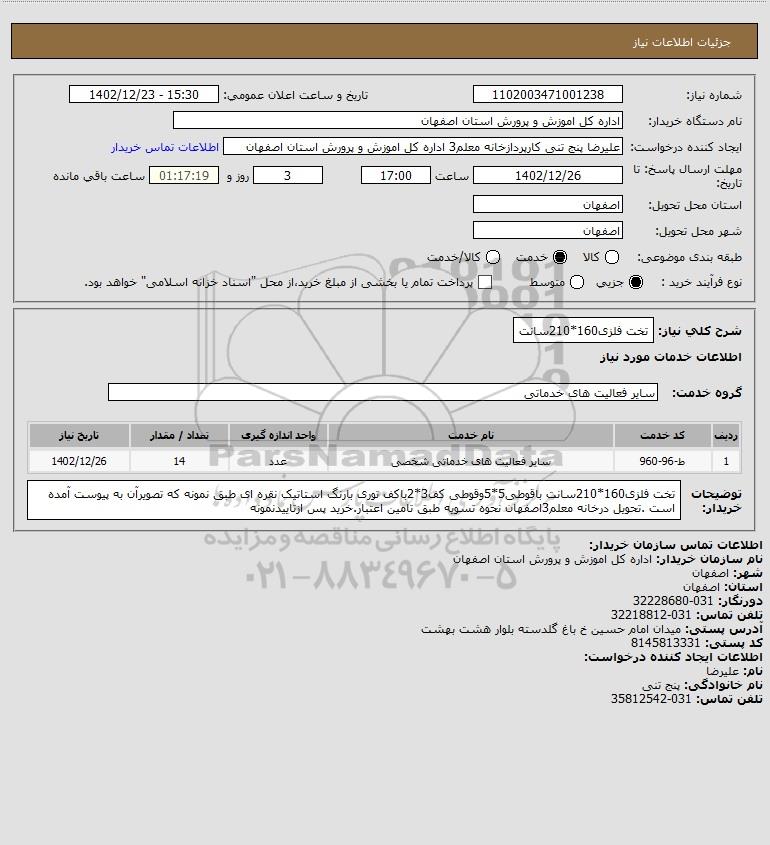The image size is (770, 845).
Task: Click the deadline hour field 17:00
Action: [396, 175]
